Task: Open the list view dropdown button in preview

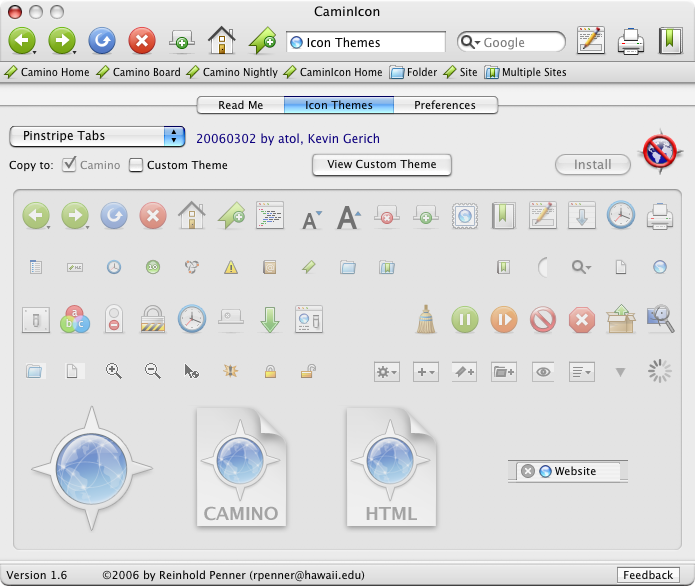Action: point(582,372)
